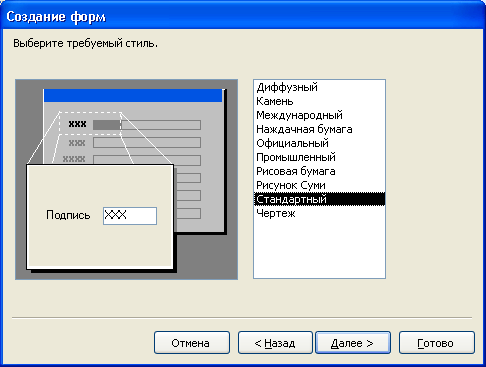
Task: Select the Диффузный style
Action: pyautogui.click(x=319, y=87)
